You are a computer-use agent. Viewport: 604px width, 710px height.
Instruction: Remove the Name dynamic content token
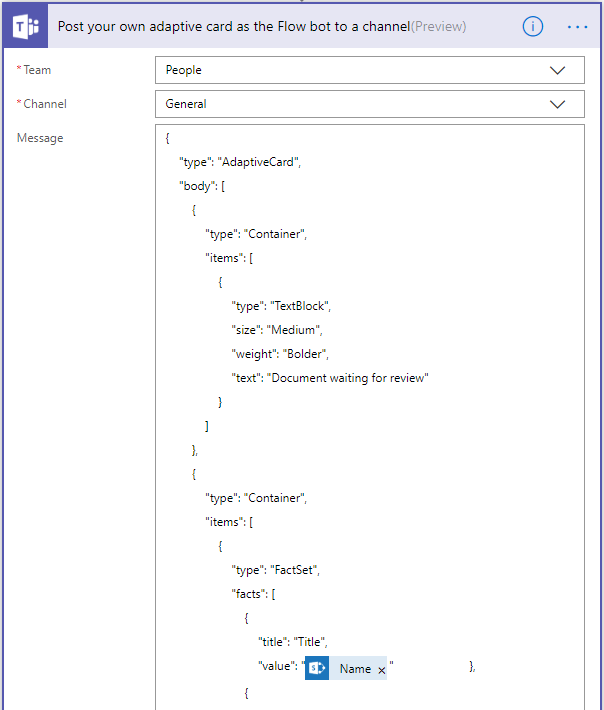pos(382,670)
